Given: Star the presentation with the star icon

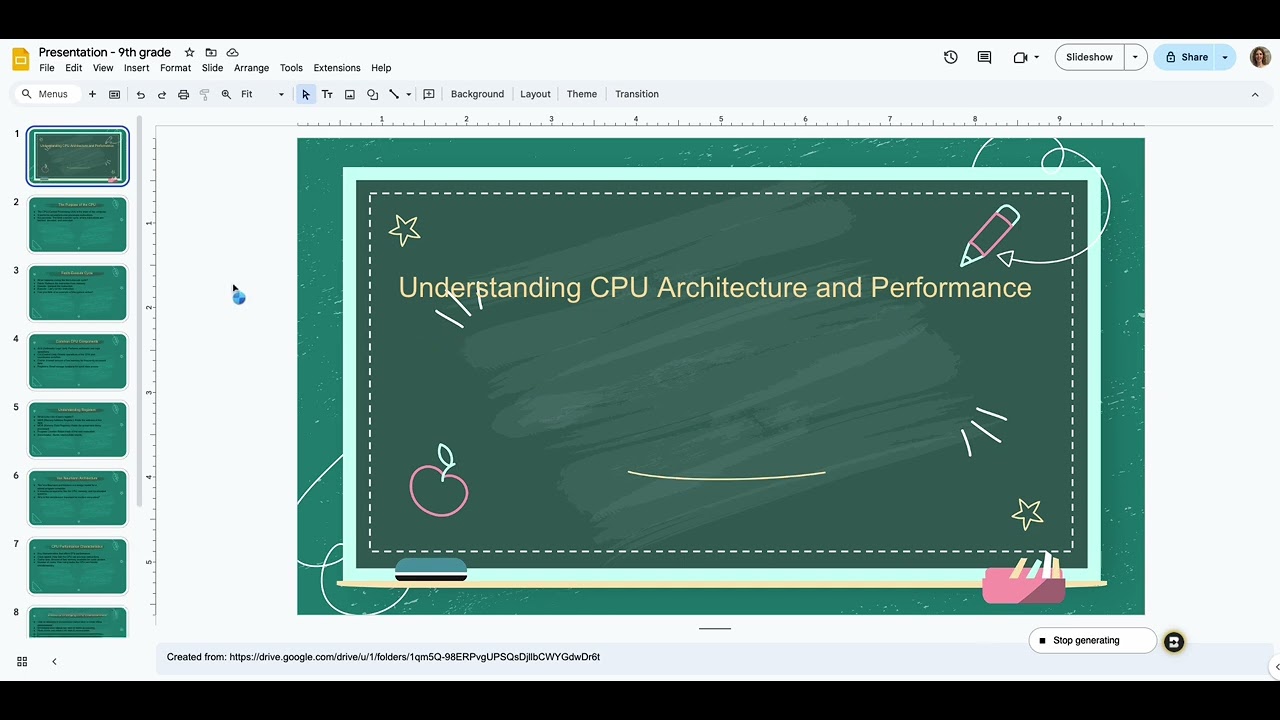Looking at the screenshot, I should tap(189, 52).
